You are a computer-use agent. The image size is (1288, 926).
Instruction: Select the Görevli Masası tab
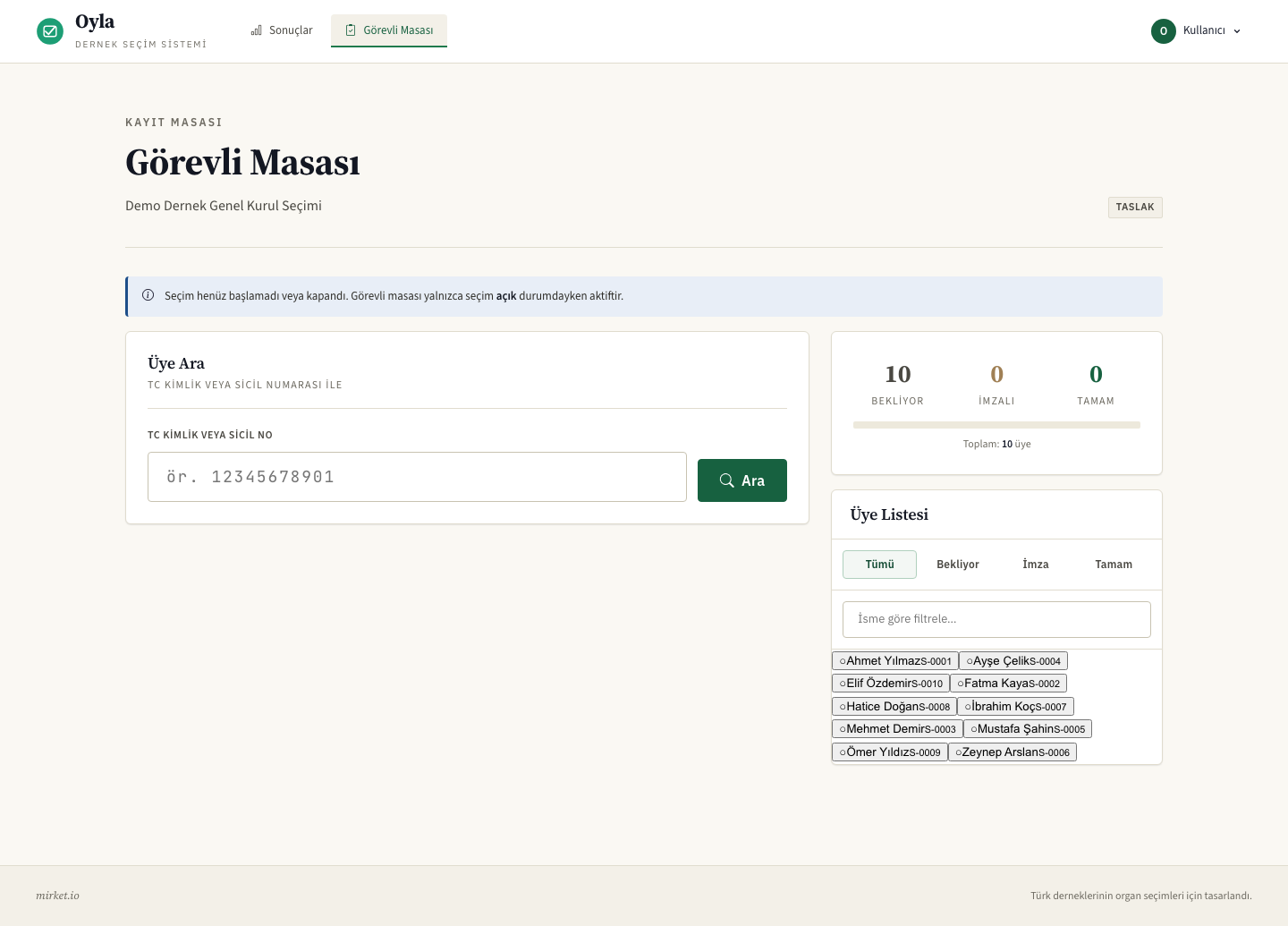[x=389, y=30]
